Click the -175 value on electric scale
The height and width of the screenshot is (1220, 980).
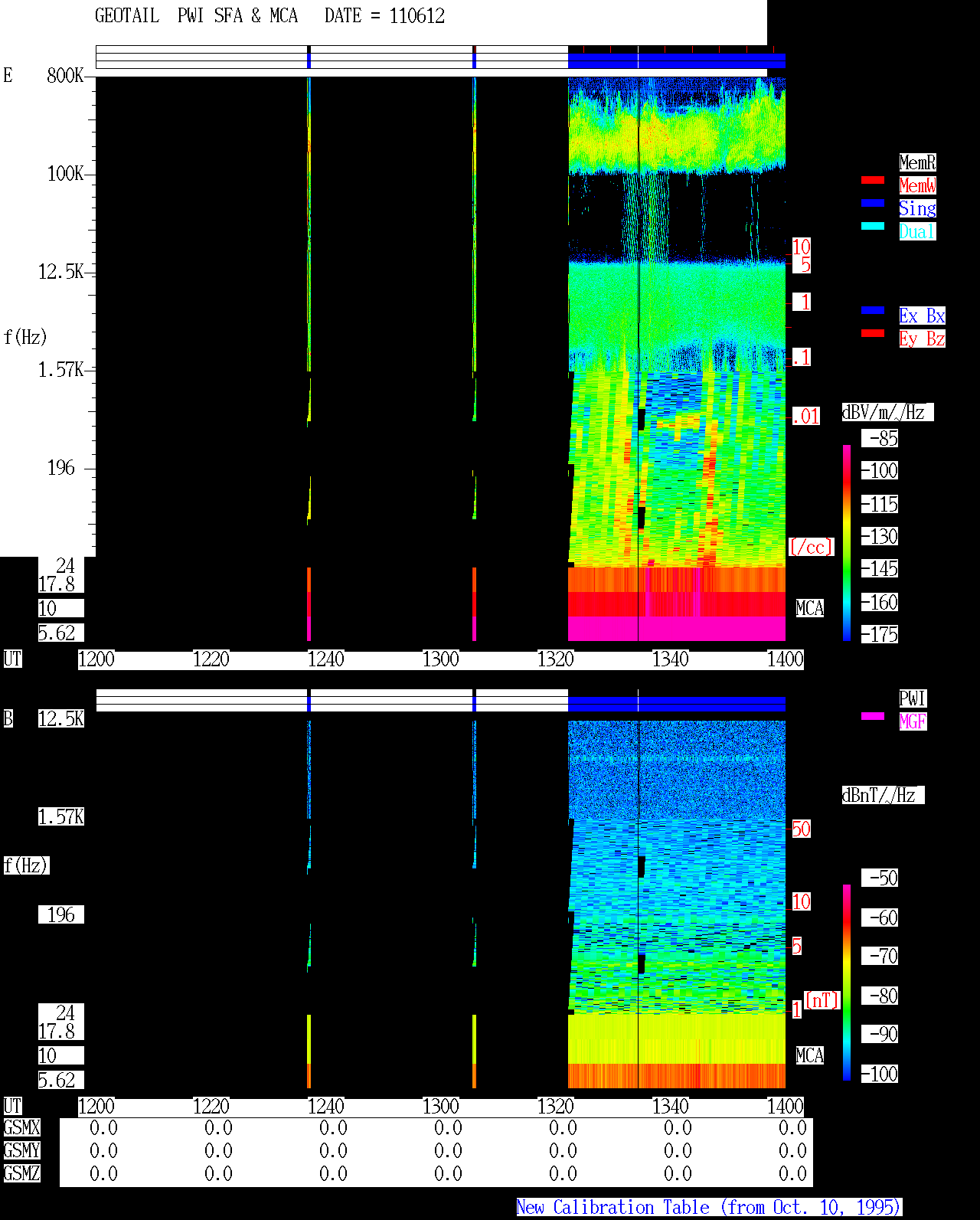[x=880, y=634]
